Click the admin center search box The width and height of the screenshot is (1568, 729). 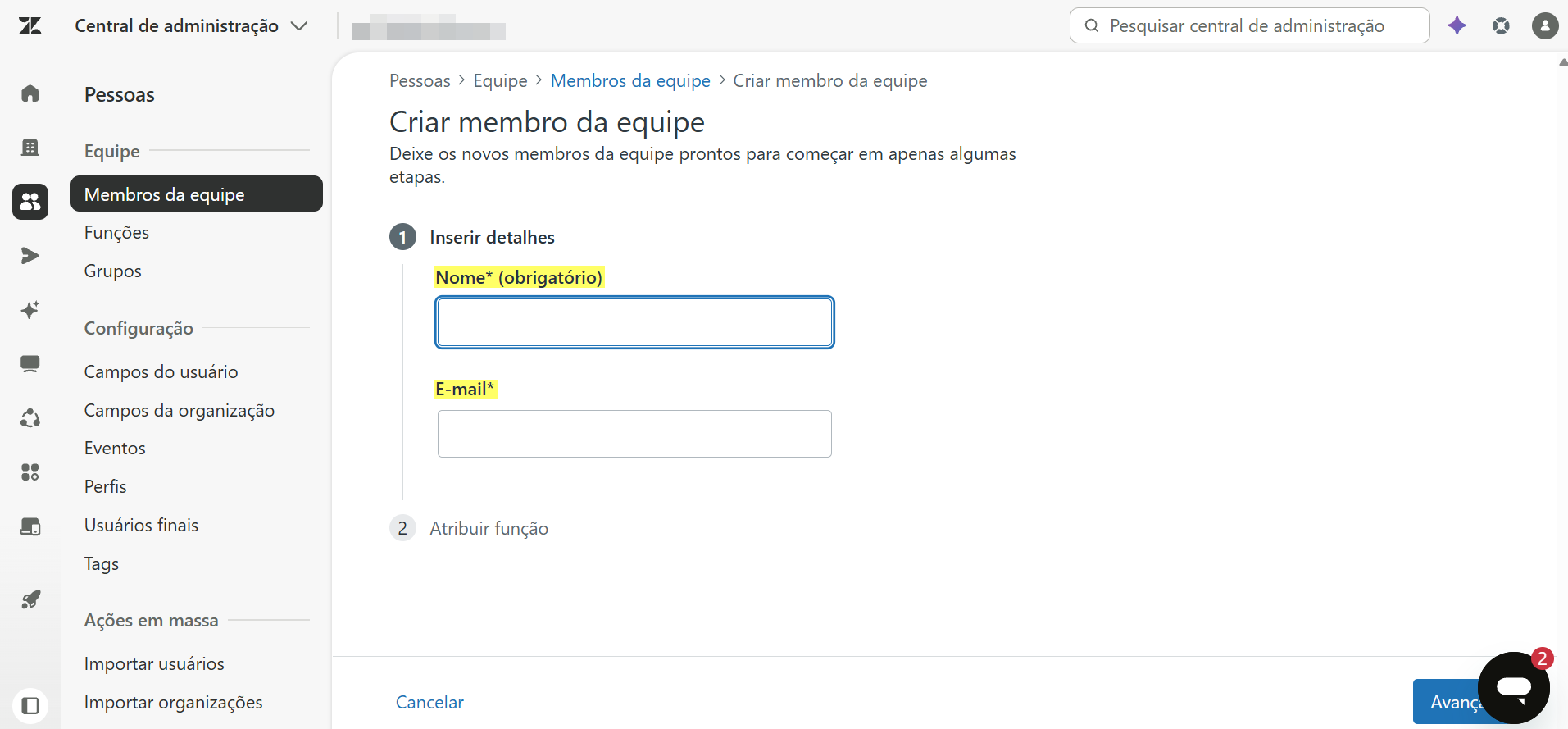pos(1249,25)
